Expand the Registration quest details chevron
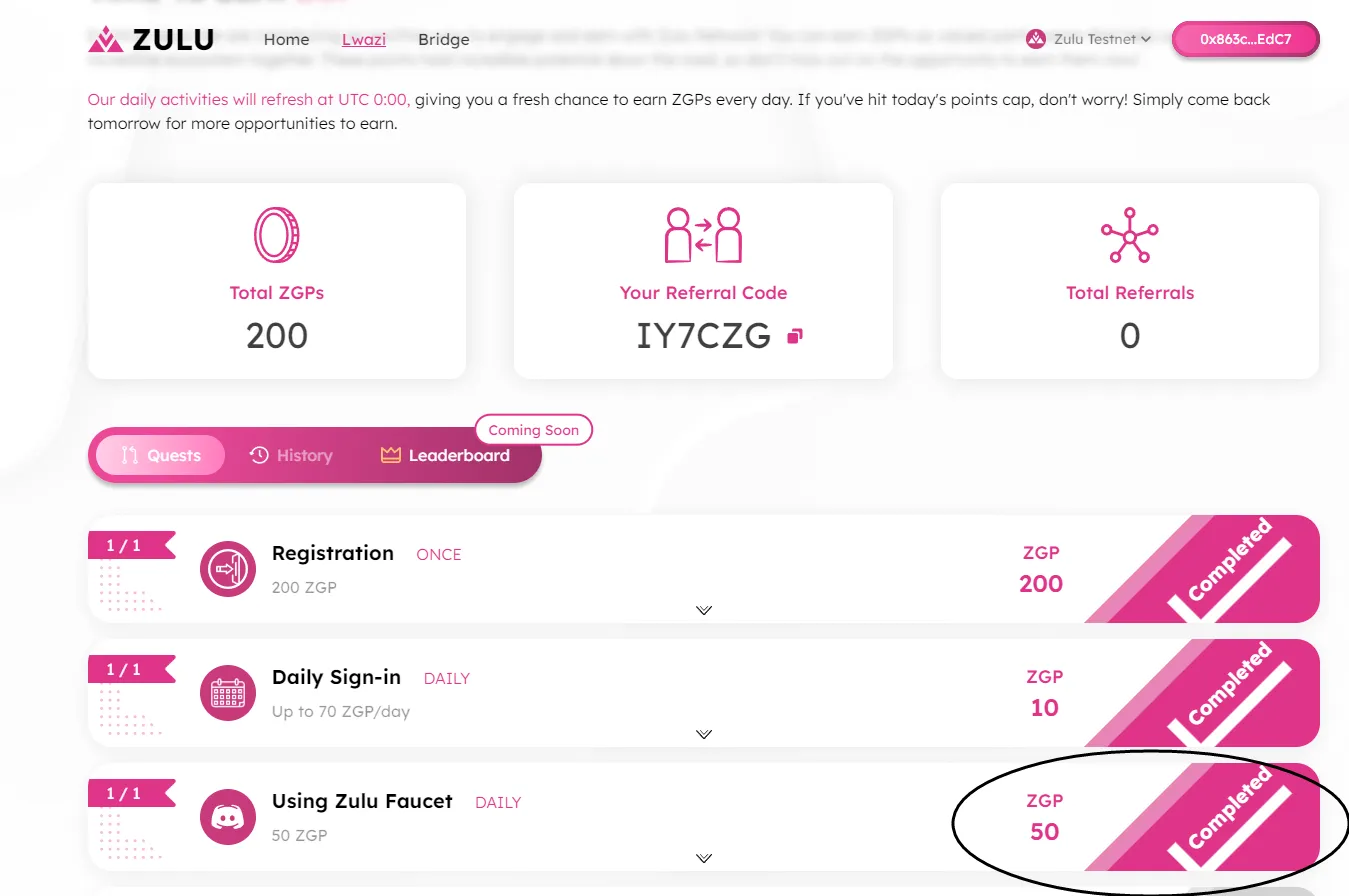Screen dimensions: 1349x896 tap(704, 610)
